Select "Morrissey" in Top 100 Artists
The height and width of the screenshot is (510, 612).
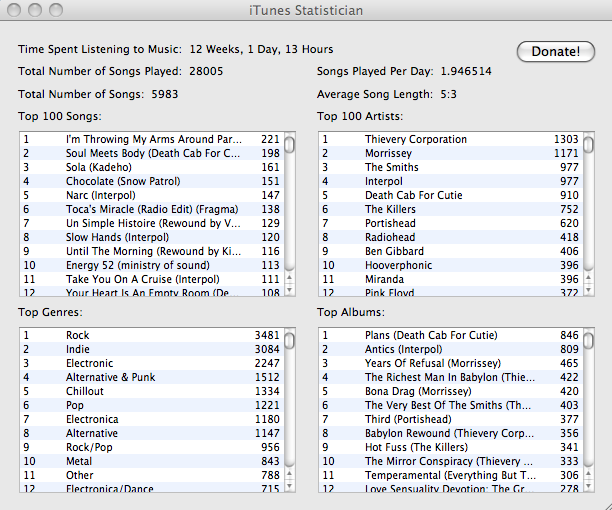[x=451, y=153]
